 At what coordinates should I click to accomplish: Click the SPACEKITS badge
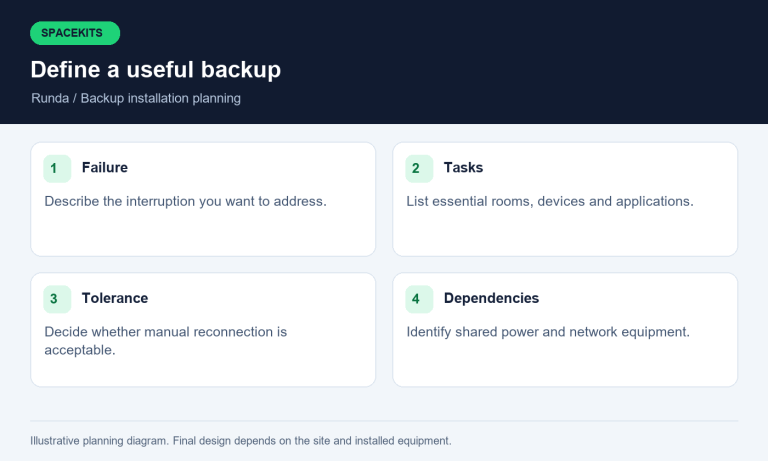click(75, 33)
